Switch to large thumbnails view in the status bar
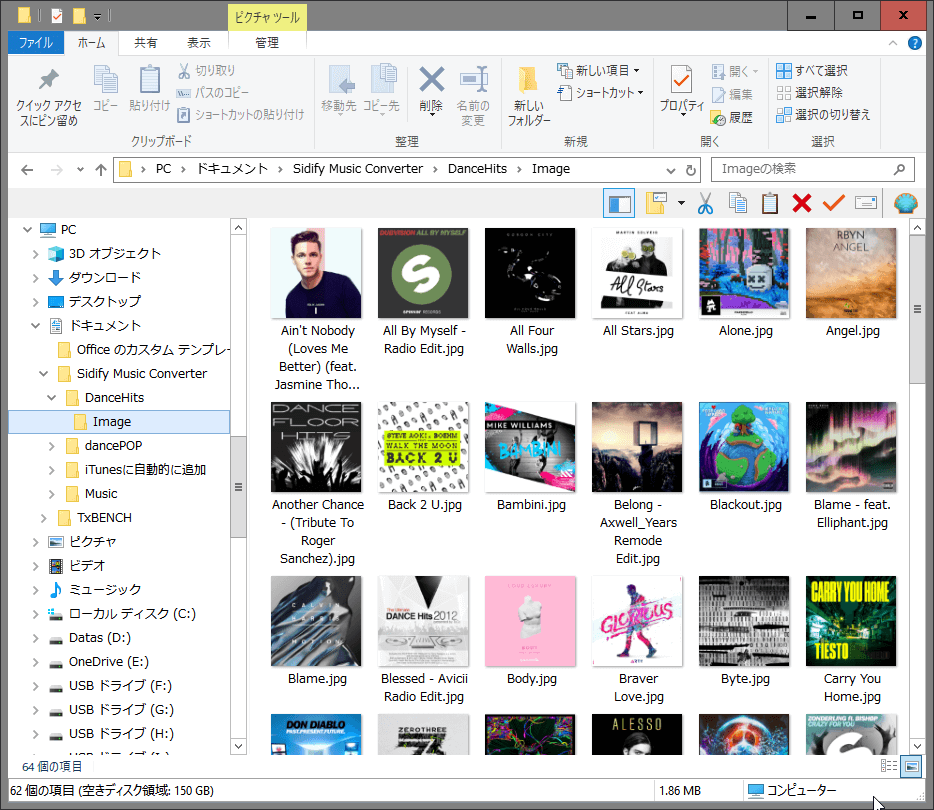934x810 pixels. pos(911,766)
